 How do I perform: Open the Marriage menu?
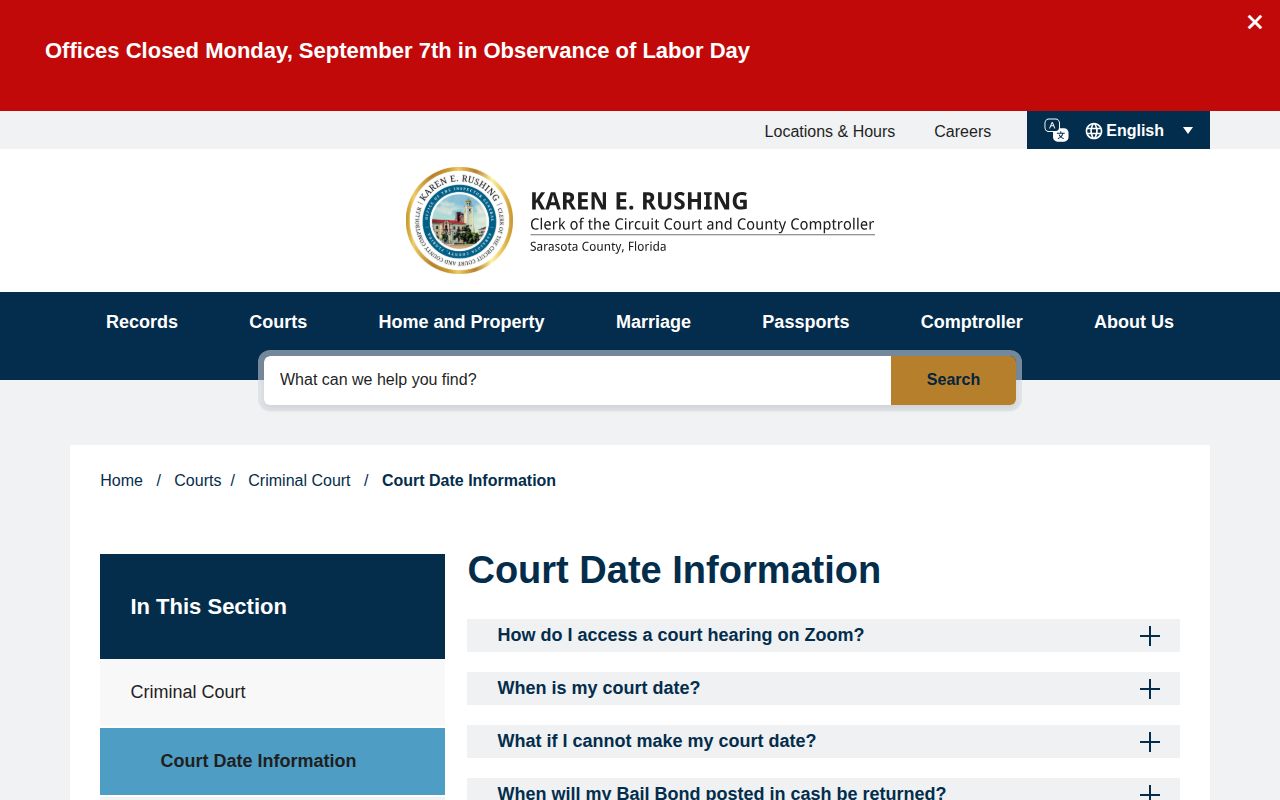[x=653, y=322]
